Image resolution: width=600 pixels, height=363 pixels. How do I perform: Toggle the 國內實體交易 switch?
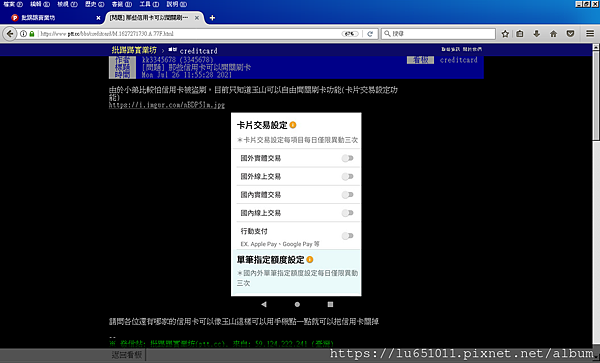347,195
